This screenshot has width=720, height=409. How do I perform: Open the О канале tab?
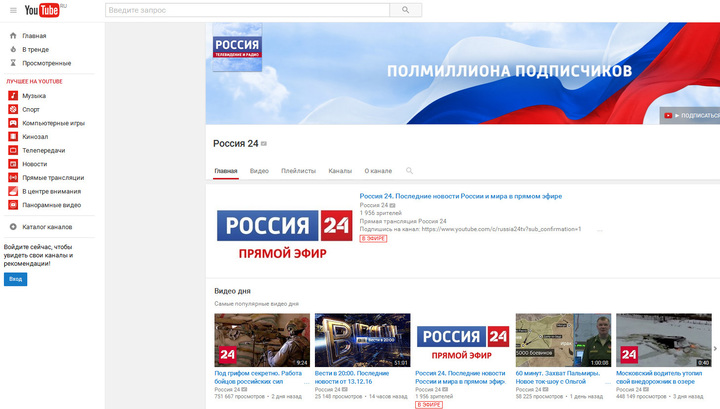click(378, 171)
